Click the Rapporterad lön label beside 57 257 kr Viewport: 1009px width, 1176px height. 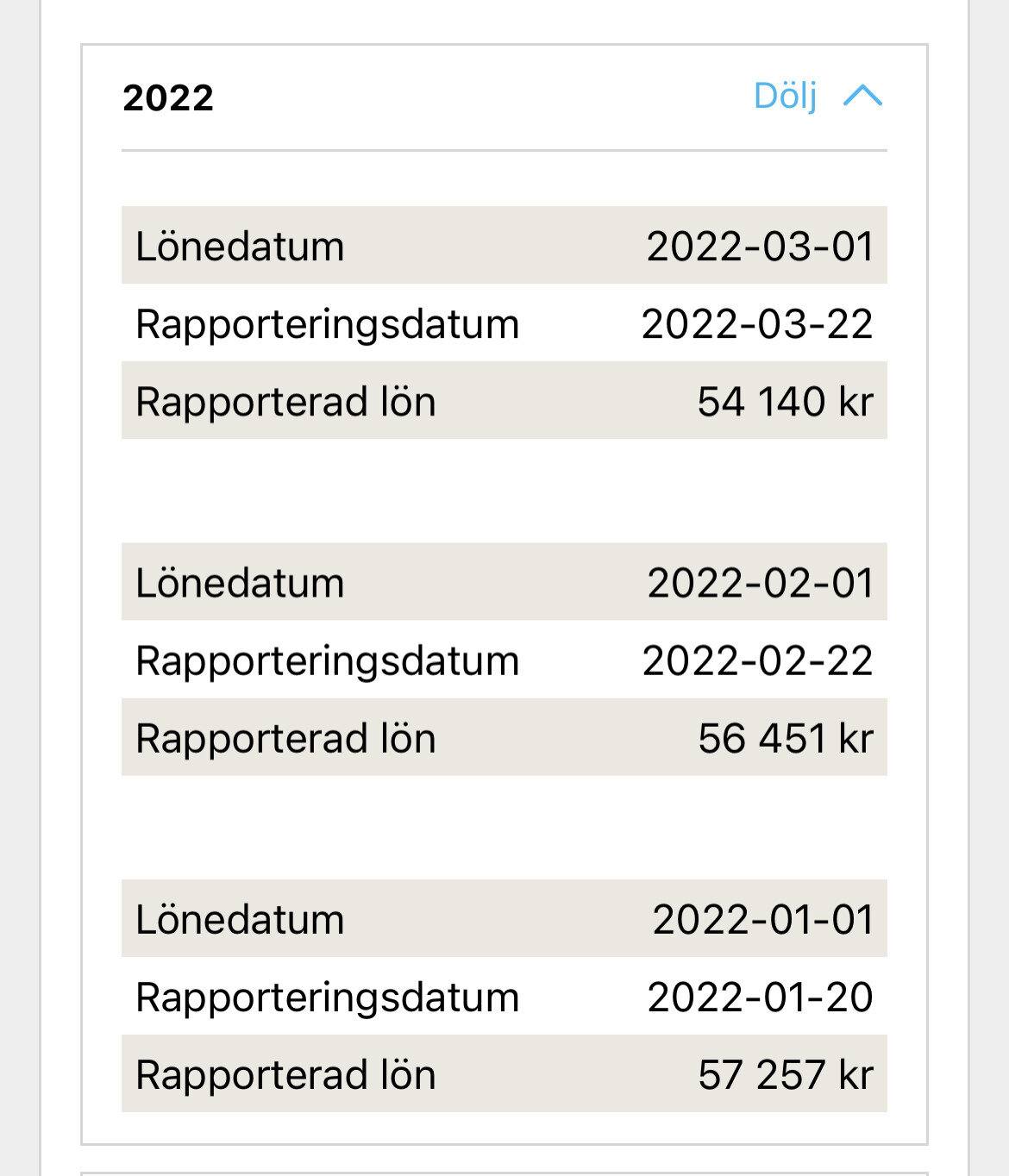click(285, 1075)
